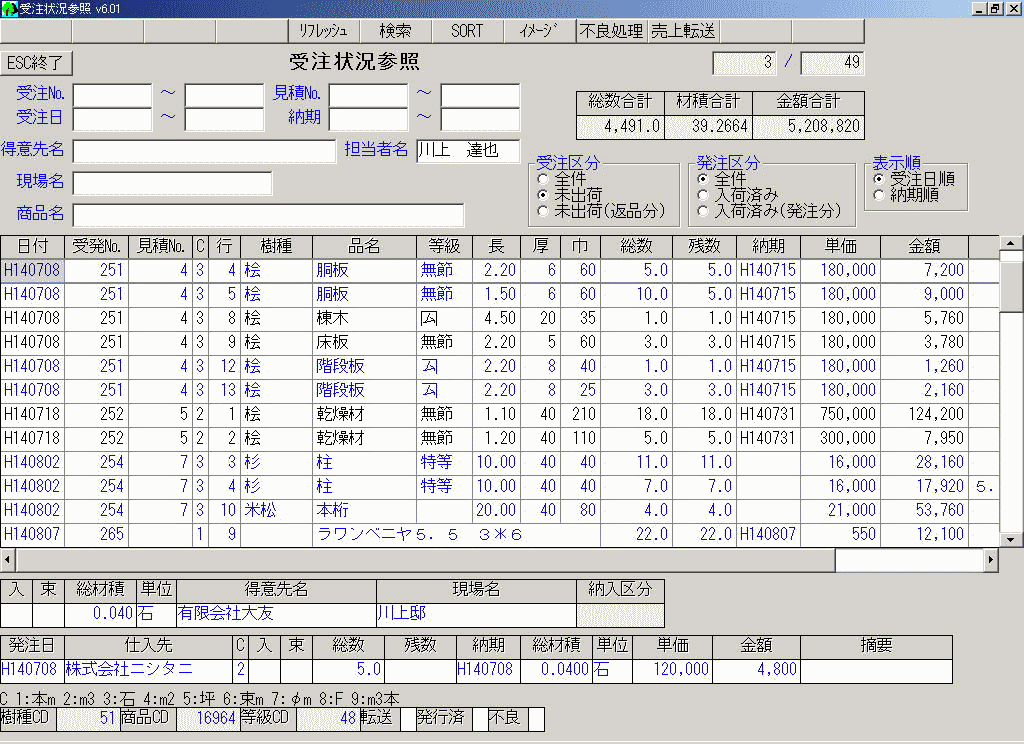1024x744 pixels.
Task: Close the 受注状況参照 window
Action: [1013, 8]
